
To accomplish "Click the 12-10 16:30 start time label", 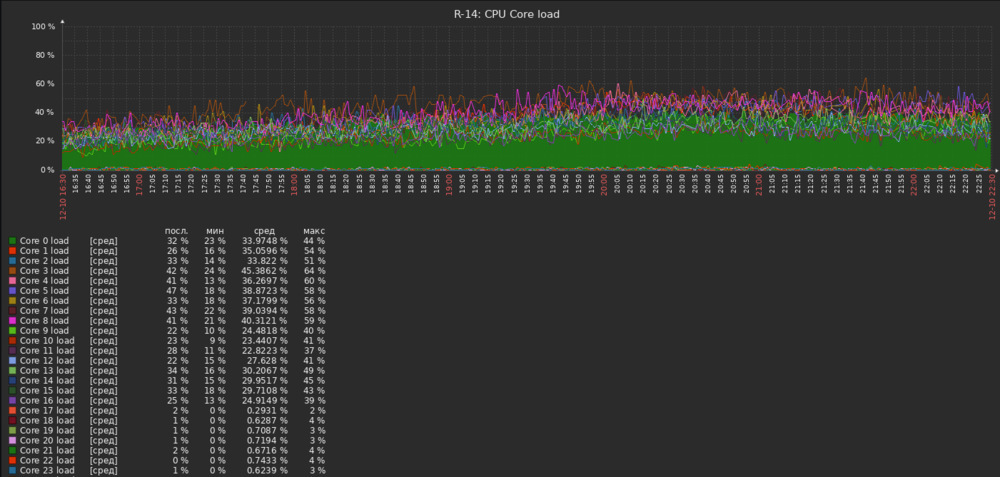I will 62,191.
